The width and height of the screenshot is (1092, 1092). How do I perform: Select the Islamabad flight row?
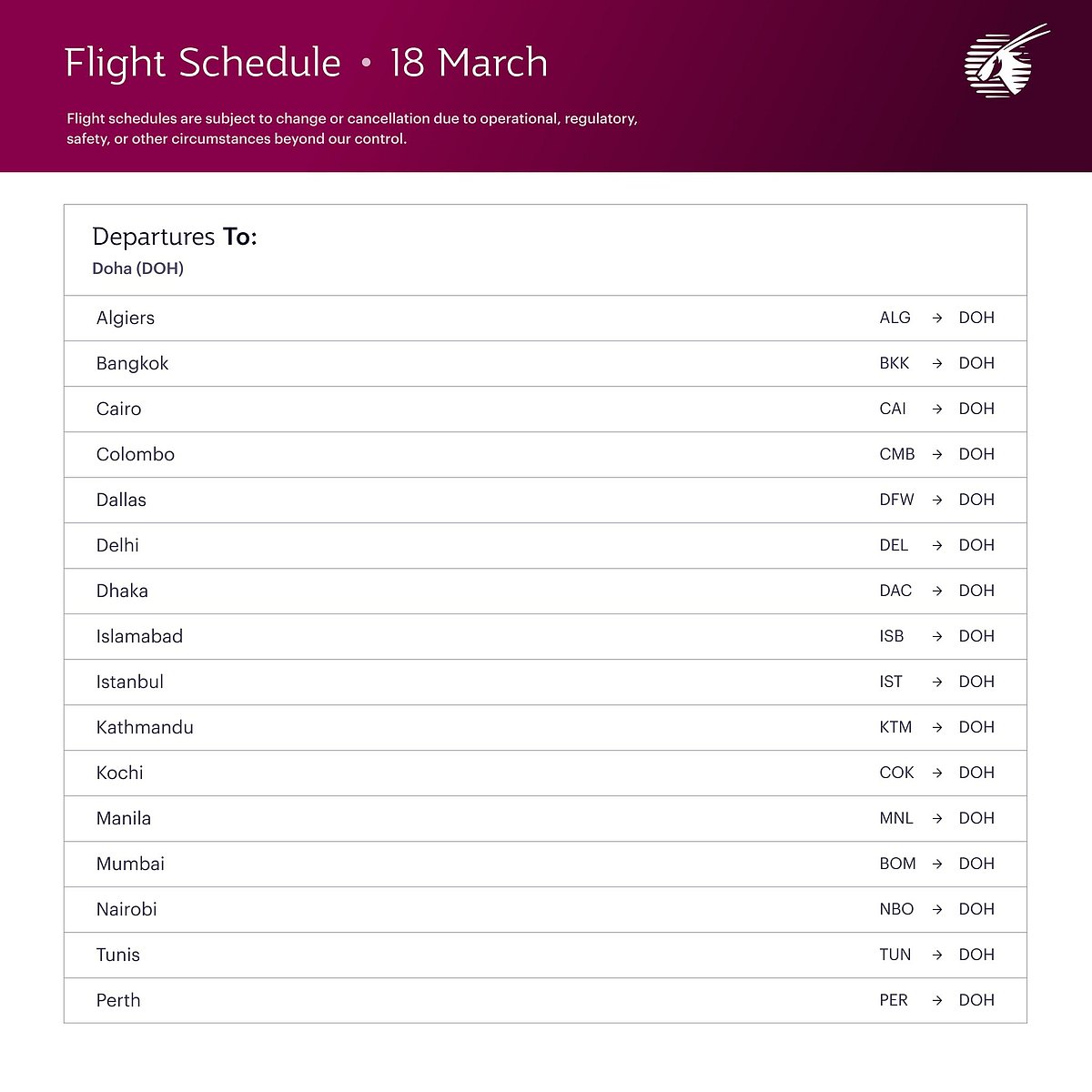[544, 636]
